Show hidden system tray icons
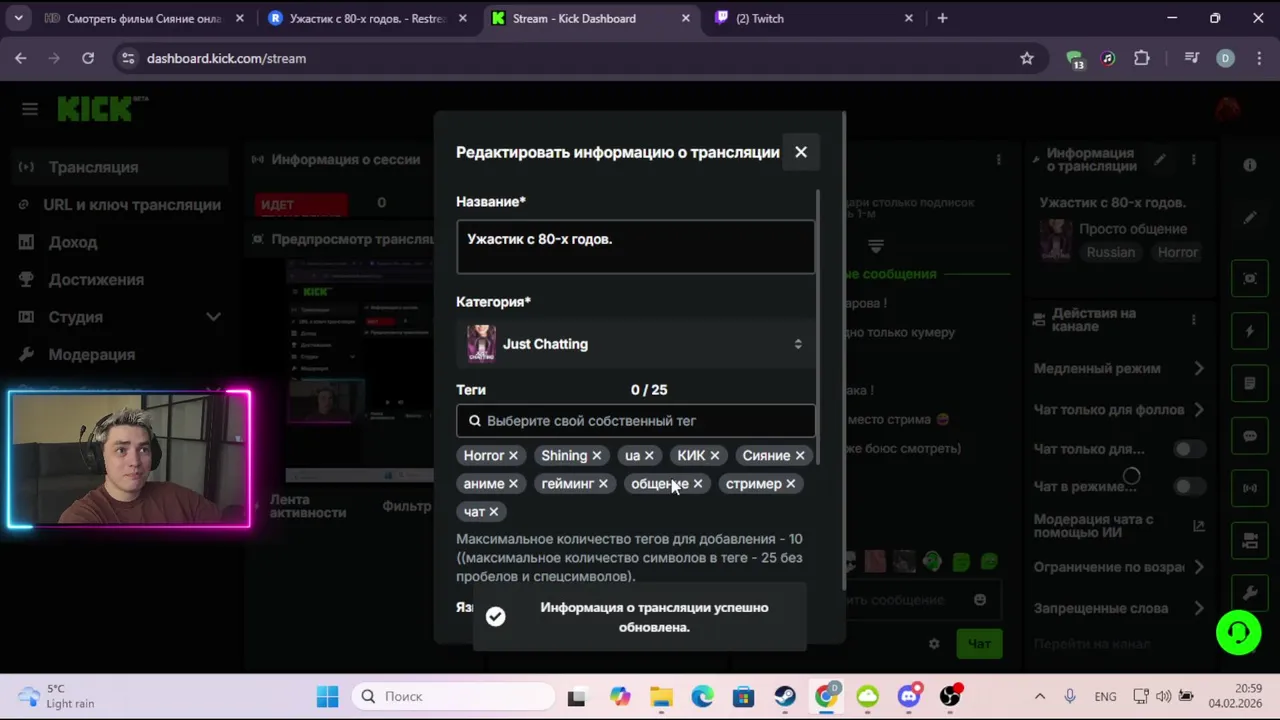Viewport: 1280px width, 720px height. 1040,696
